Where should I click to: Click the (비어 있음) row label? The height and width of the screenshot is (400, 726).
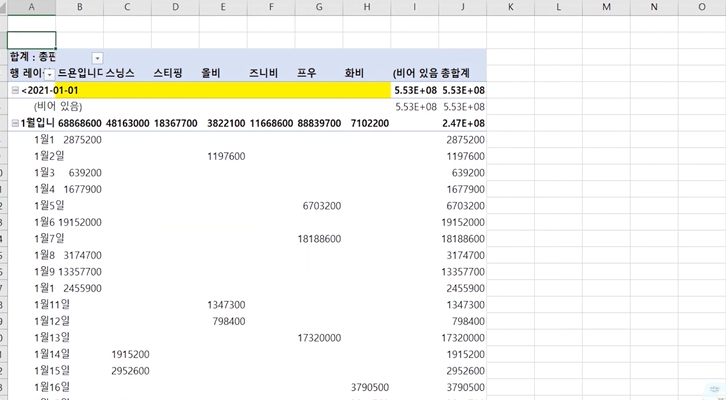[x=58, y=106]
